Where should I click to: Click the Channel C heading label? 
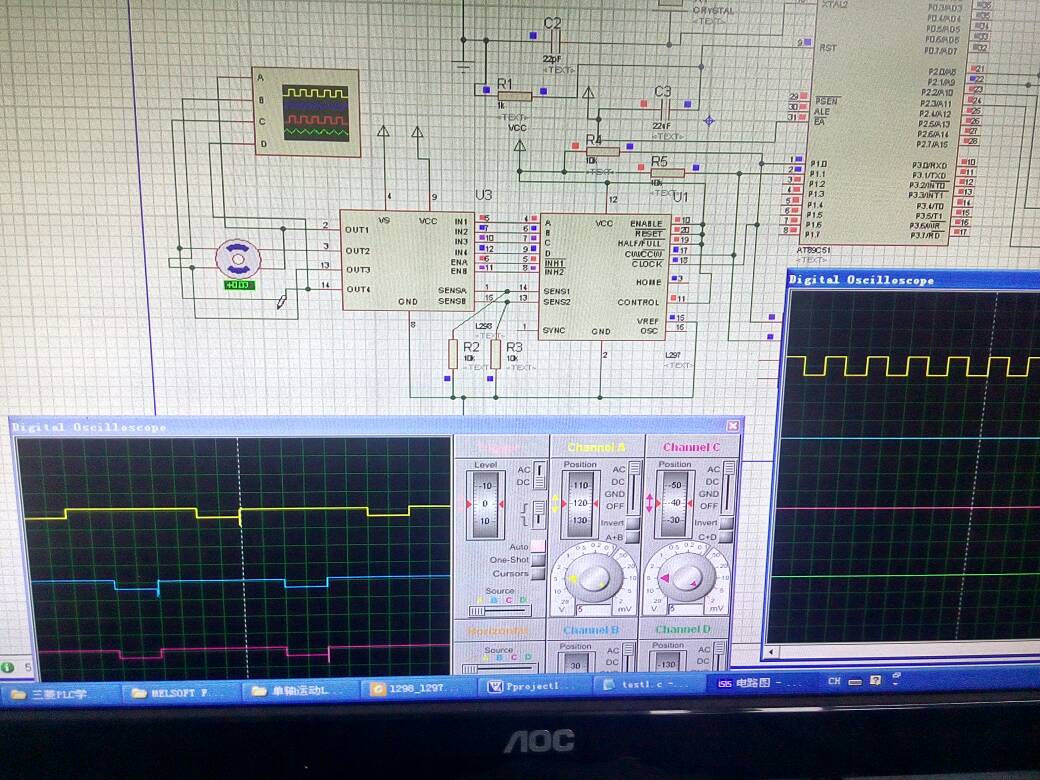[x=691, y=447]
